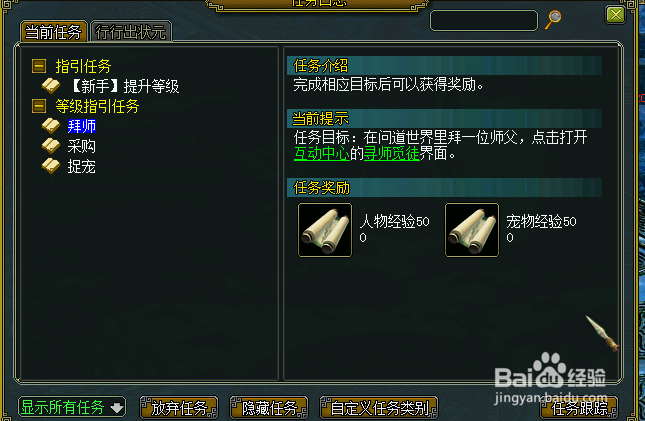Screen dimensions: 645x421
Task: Click the 隐藏任务 button
Action: tap(269, 408)
